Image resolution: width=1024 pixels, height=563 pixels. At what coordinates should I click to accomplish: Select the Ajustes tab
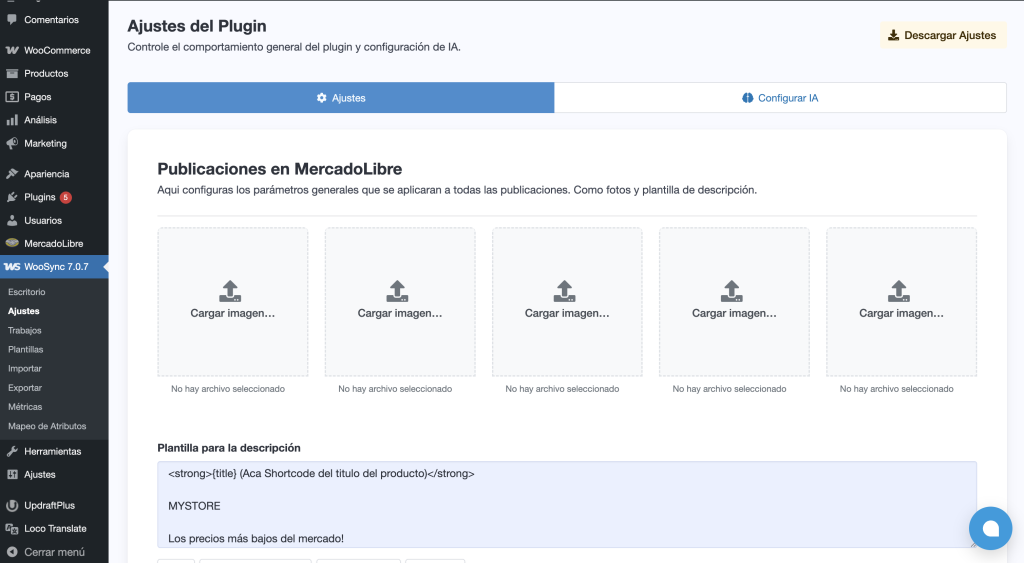341,98
